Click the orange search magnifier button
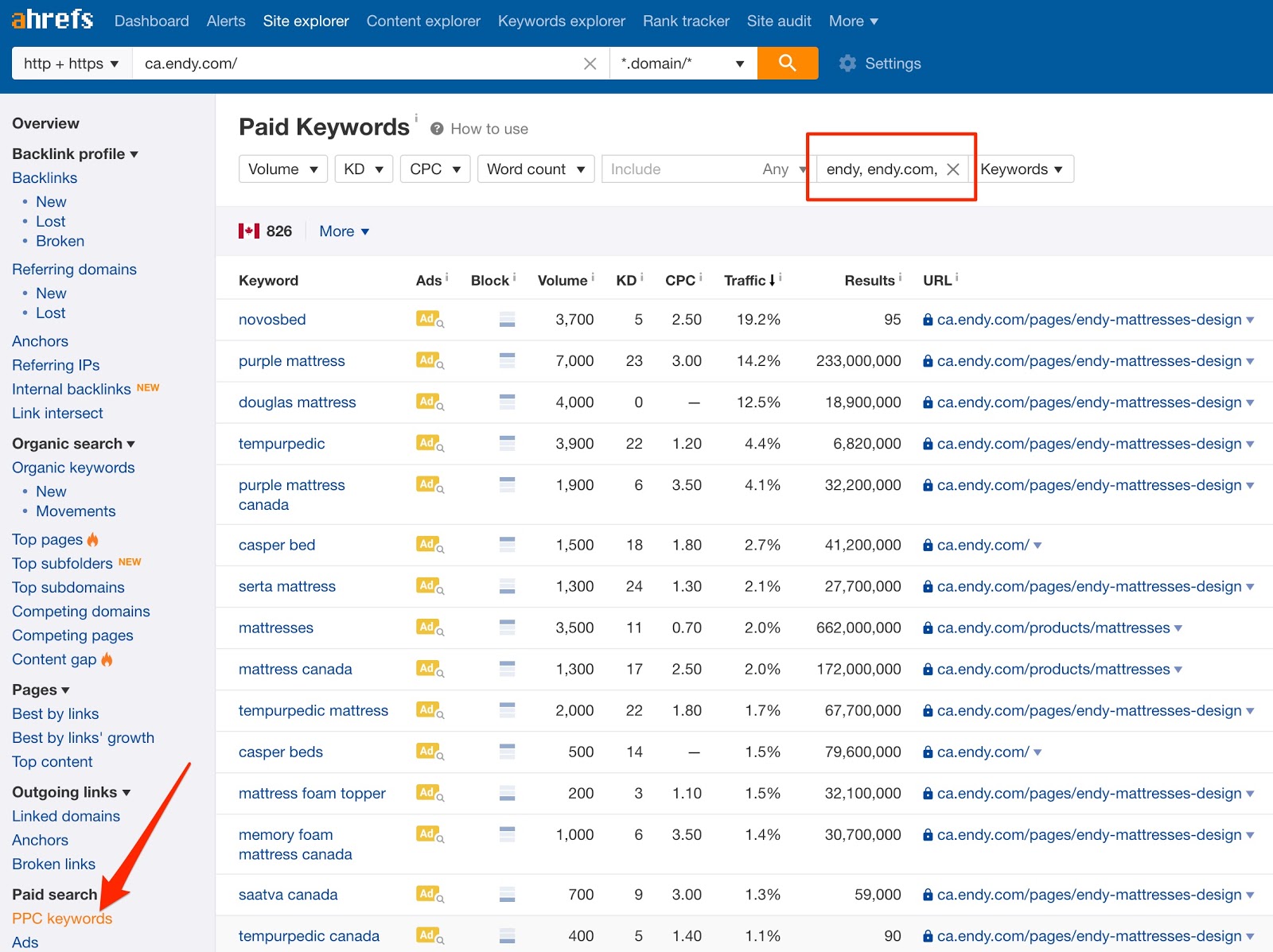Screen dimensions: 1273x952 pos(788,63)
